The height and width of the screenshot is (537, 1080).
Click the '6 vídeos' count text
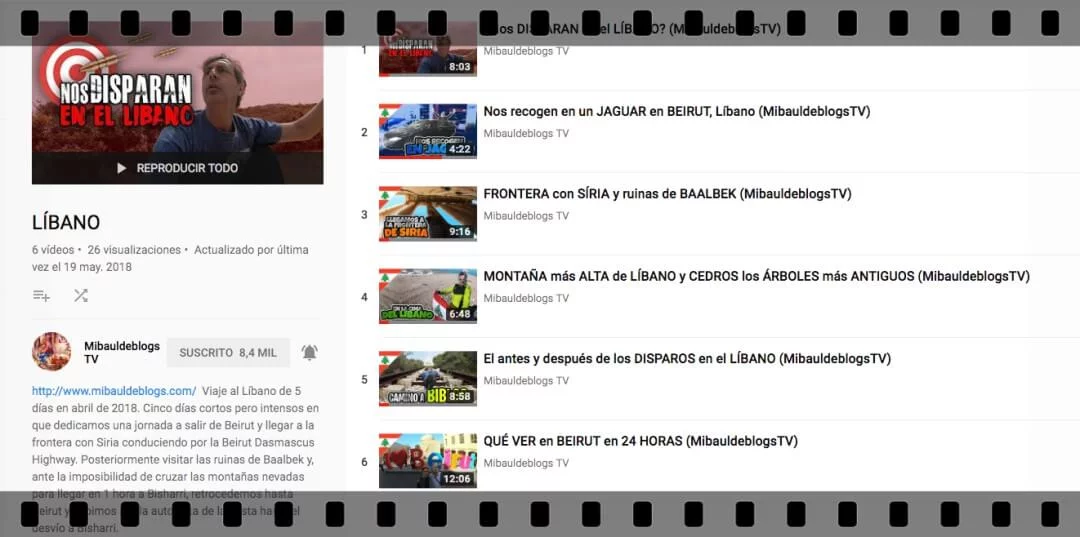tap(53, 250)
